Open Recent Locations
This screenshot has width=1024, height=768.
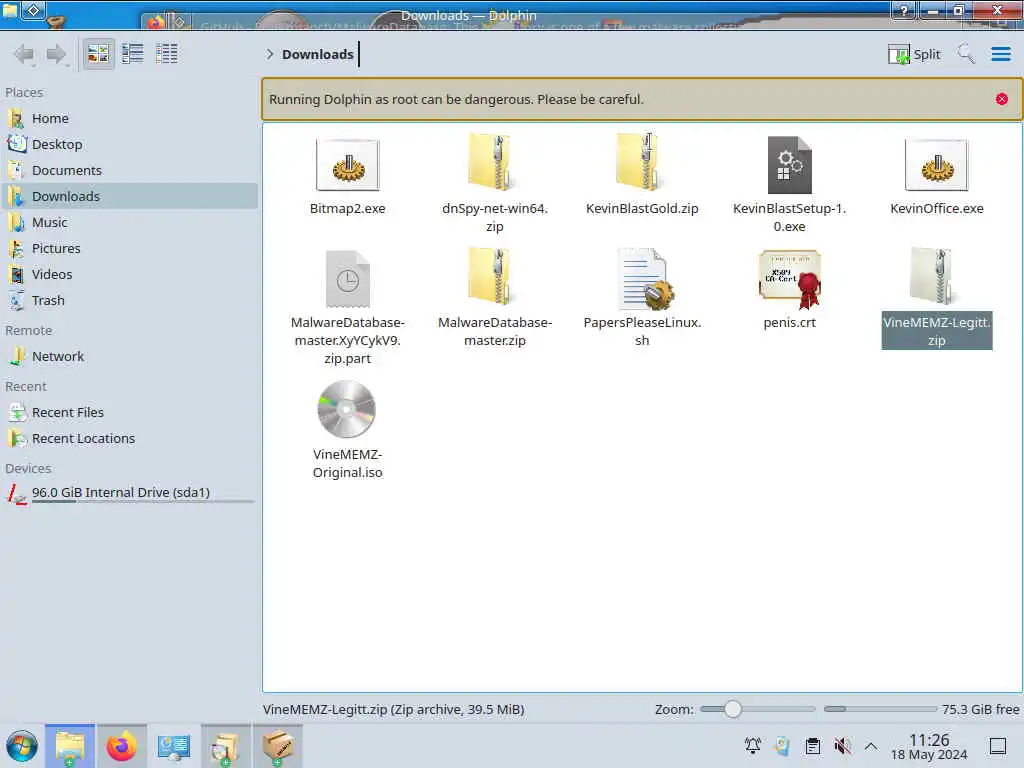(x=131, y=439)
